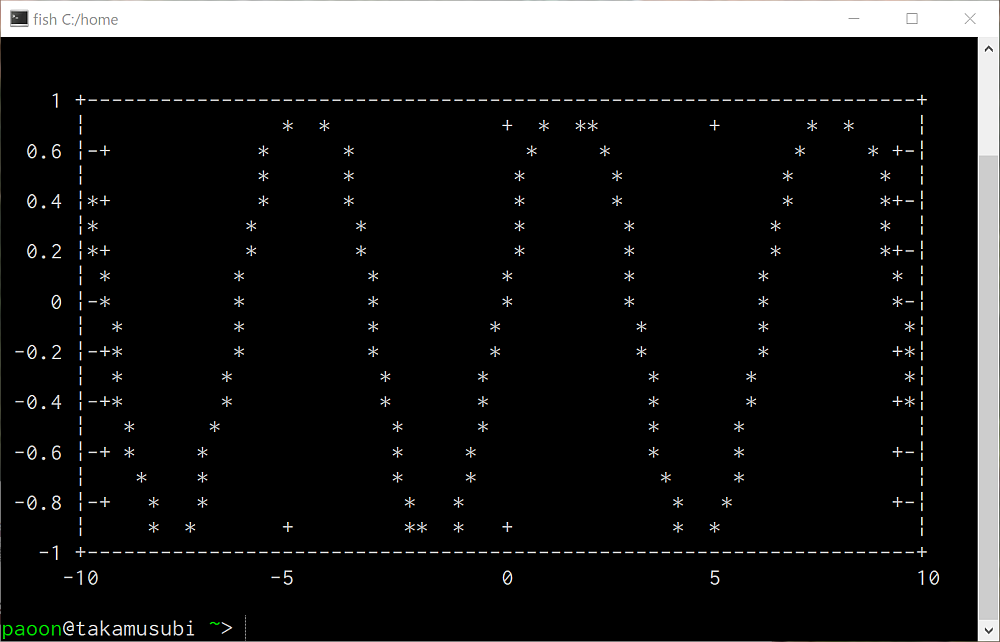The height and width of the screenshot is (642, 1000).
Task: Click the x-axis label '10'
Action: point(927,577)
